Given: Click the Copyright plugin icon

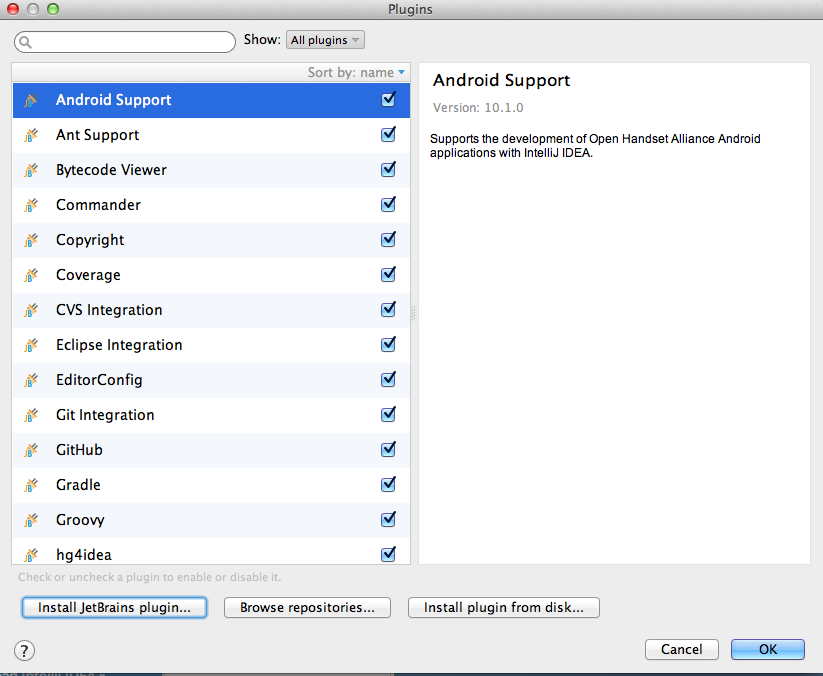Looking at the screenshot, I should click(31, 240).
